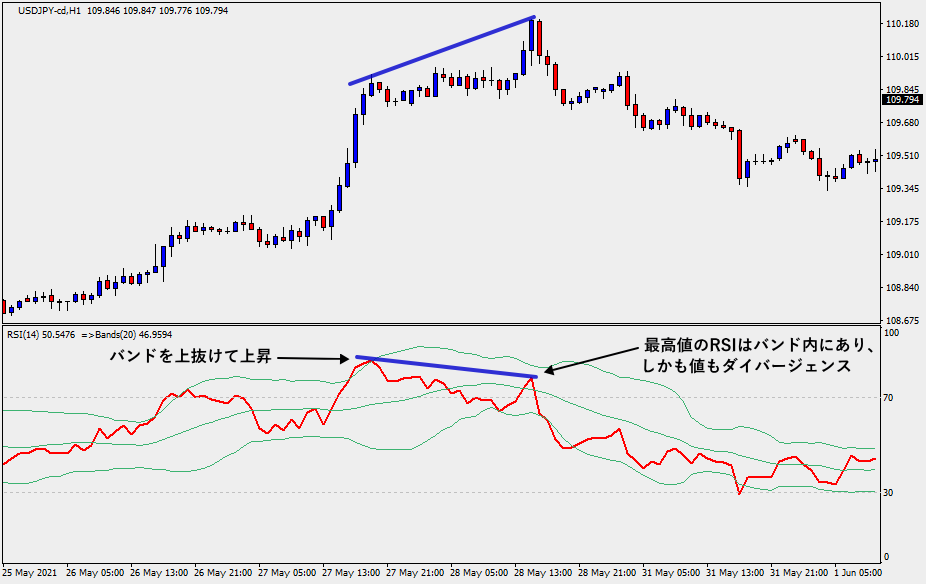The image size is (926, 584).
Task: Click the blue trend line above candles
Action: (x=441, y=51)
